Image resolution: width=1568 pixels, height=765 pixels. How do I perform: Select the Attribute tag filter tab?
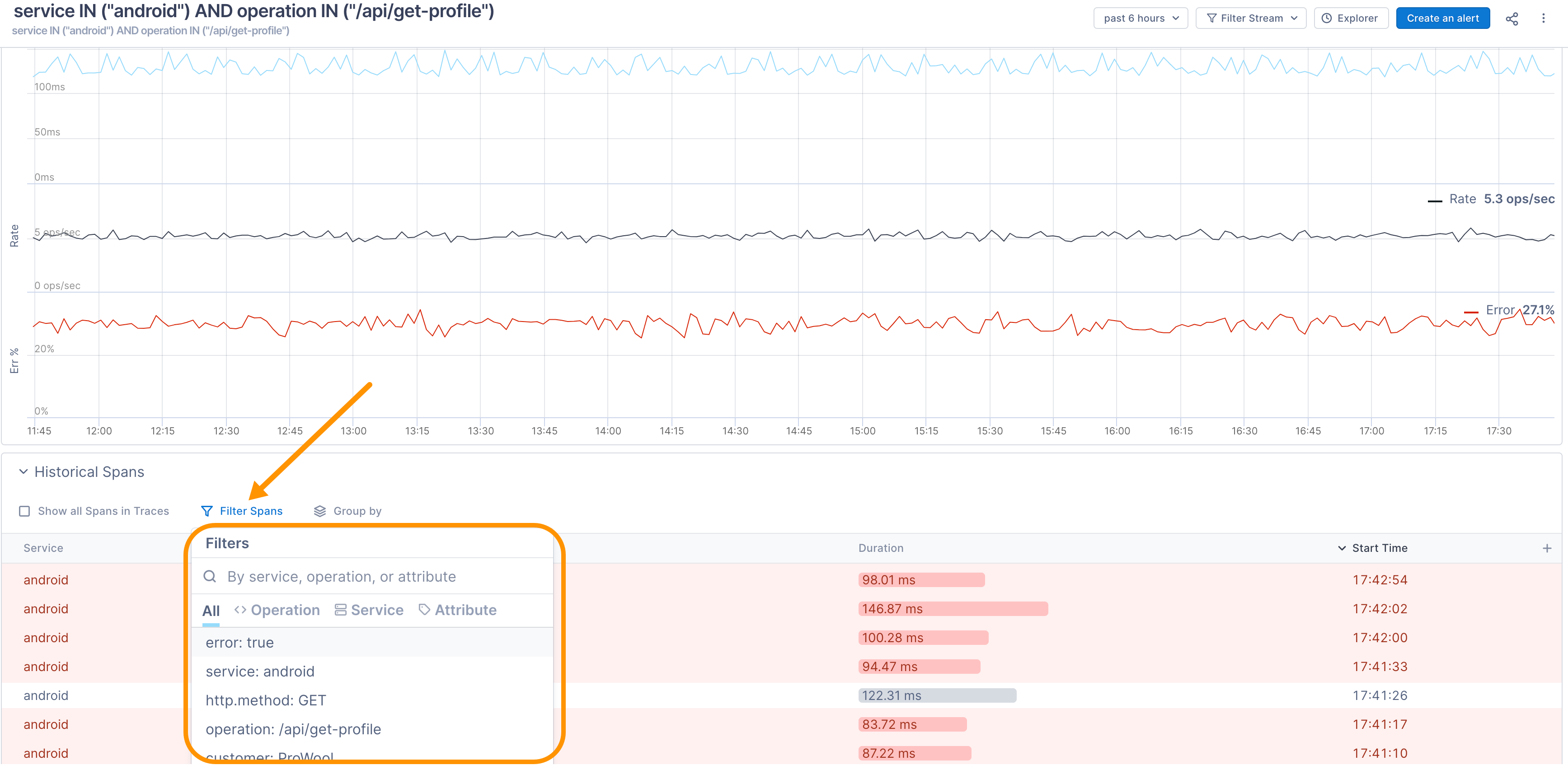point(458,610)
